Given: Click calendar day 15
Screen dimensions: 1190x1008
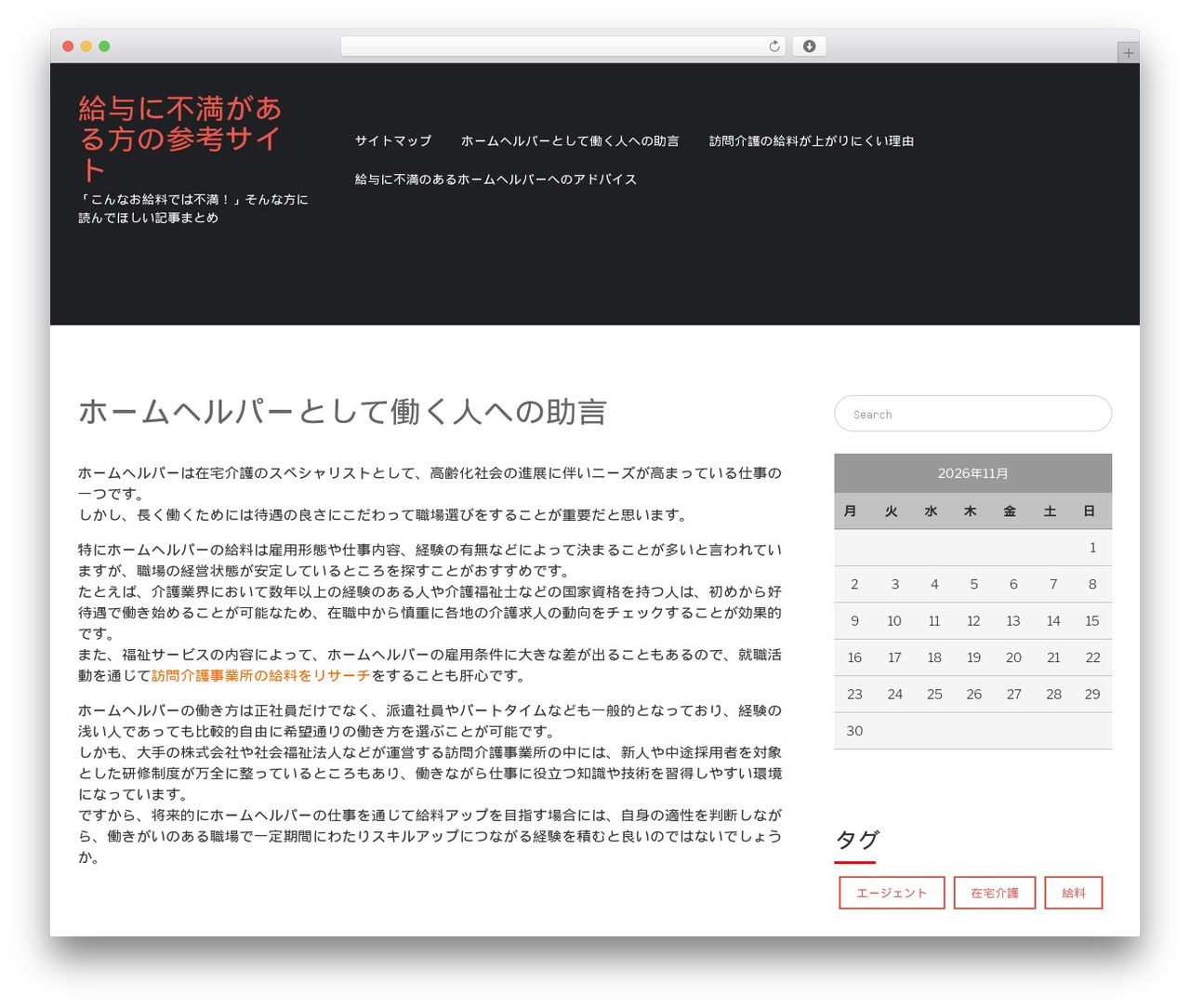Looking at the screenshot, I should (1092, 621).
